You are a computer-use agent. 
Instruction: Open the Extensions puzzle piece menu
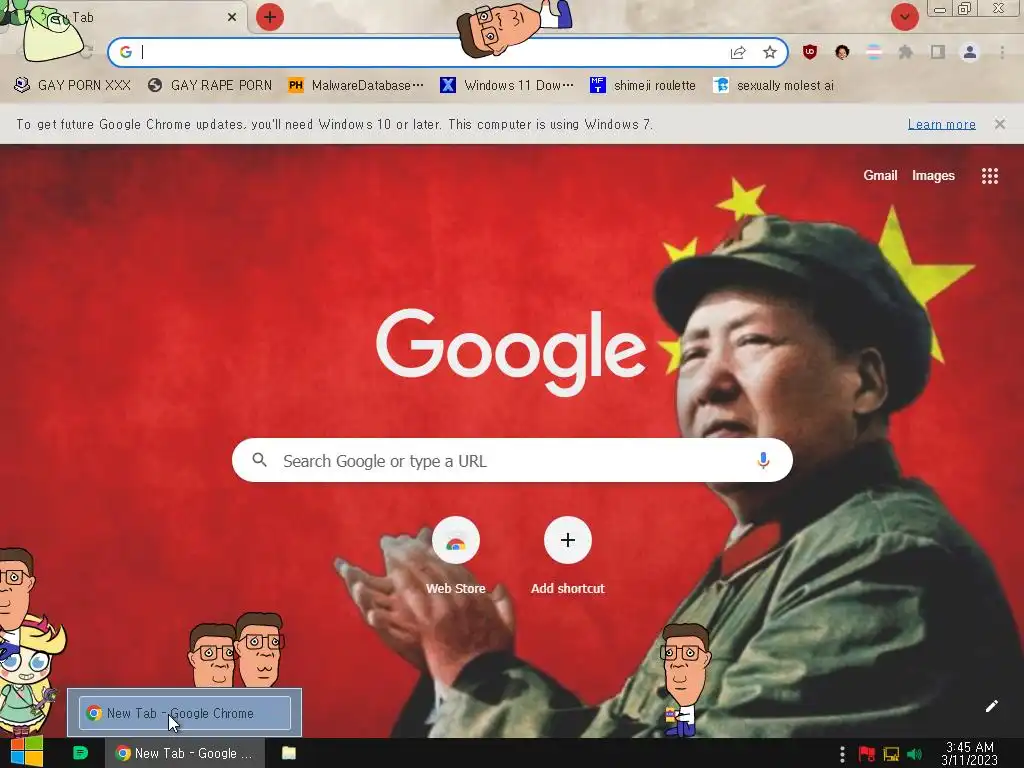point(906,52)
